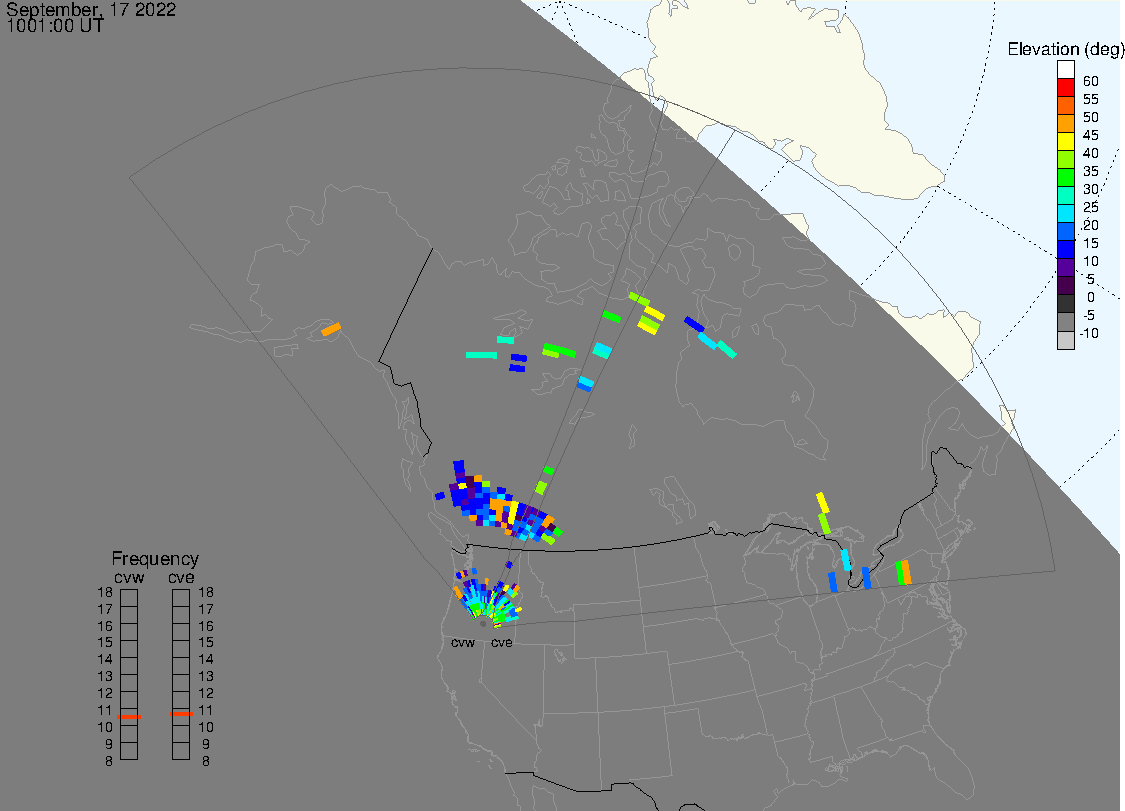Image resolution: width=1125 pixels, height=811 pixels.
Task: Click the "55" label in the elevation legend
Action: [1091, 99]
